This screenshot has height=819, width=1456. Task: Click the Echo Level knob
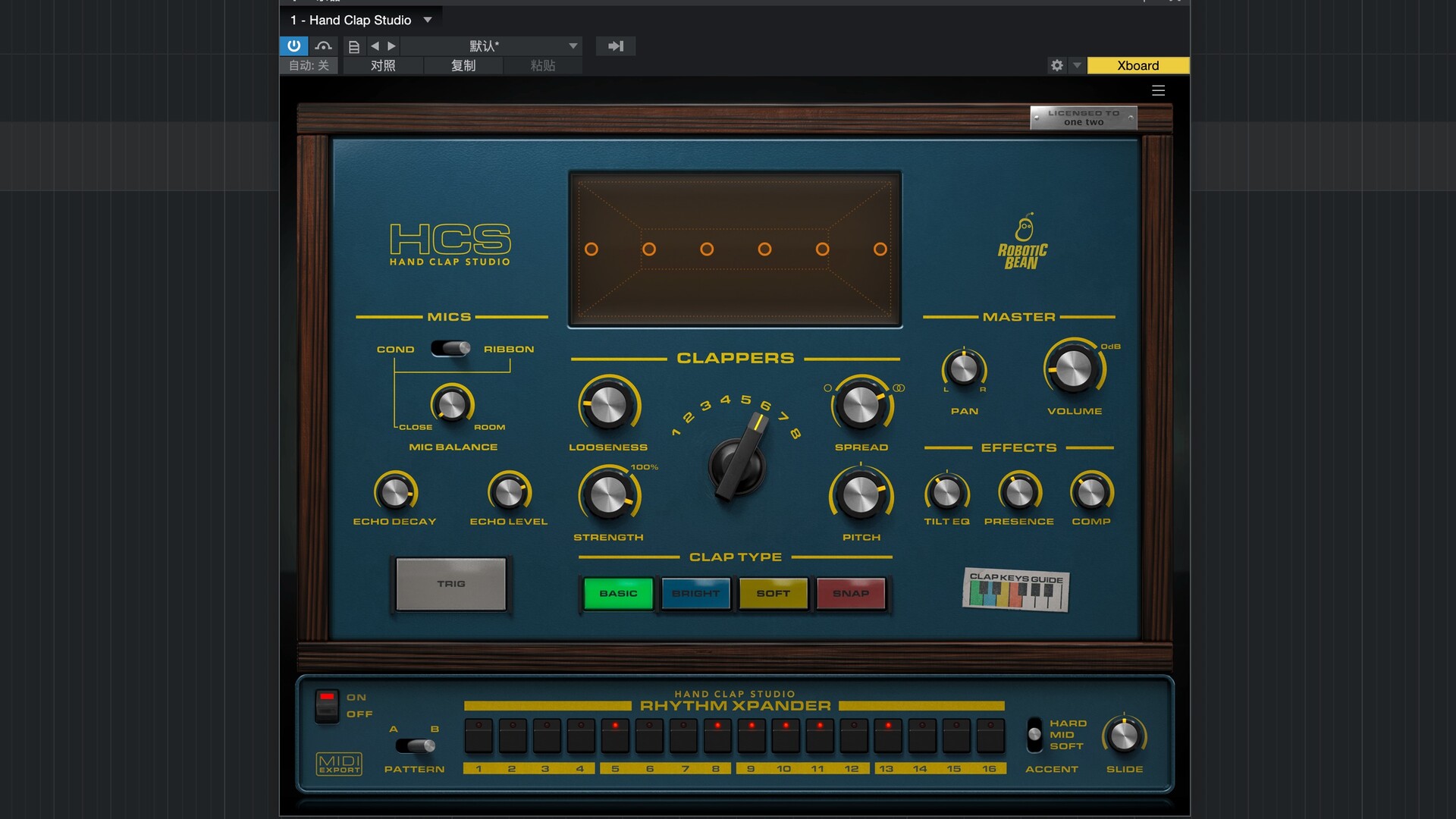(509, 493)
